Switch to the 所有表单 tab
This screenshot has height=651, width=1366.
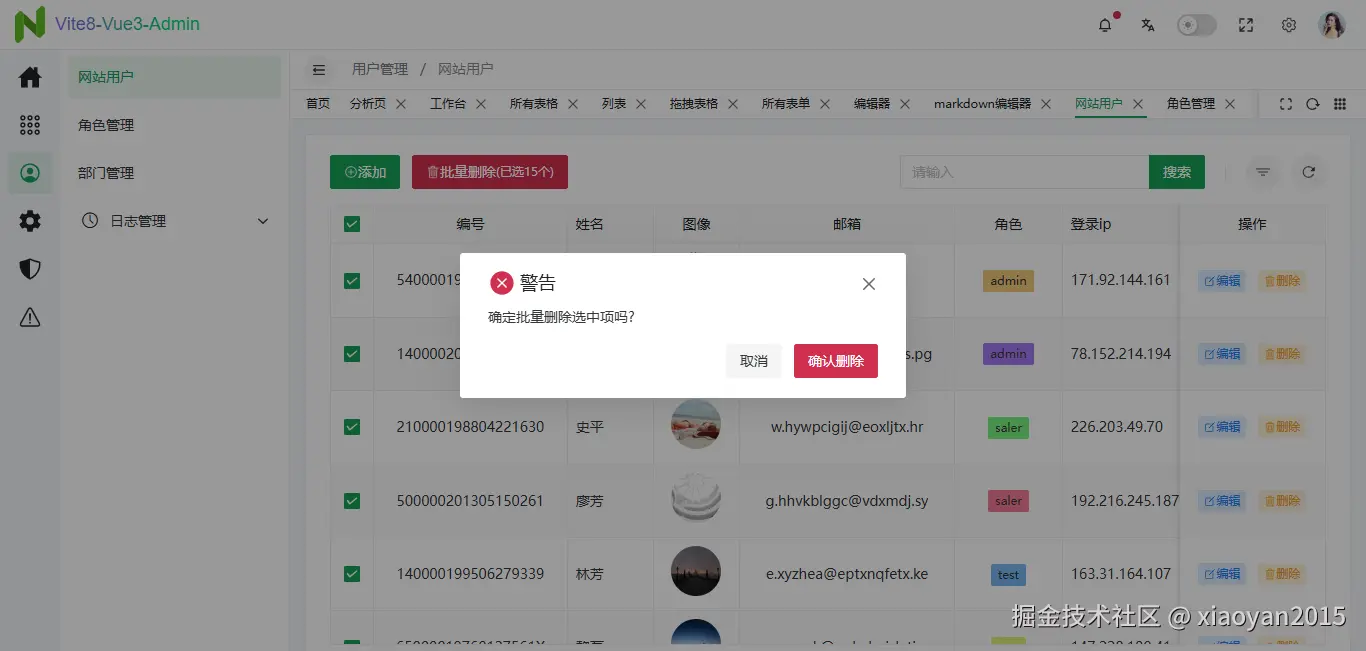(786, 103)
